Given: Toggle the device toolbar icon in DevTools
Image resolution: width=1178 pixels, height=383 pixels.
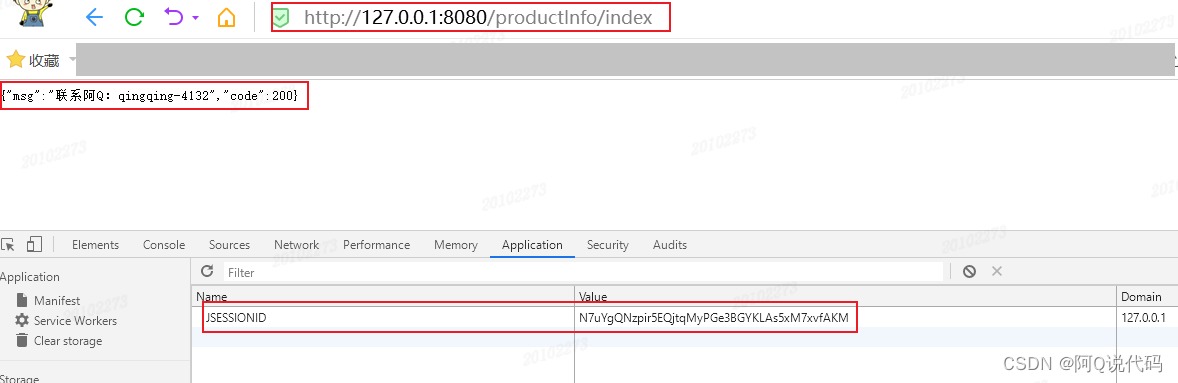Looking at the screenshot, I should 34,245.
